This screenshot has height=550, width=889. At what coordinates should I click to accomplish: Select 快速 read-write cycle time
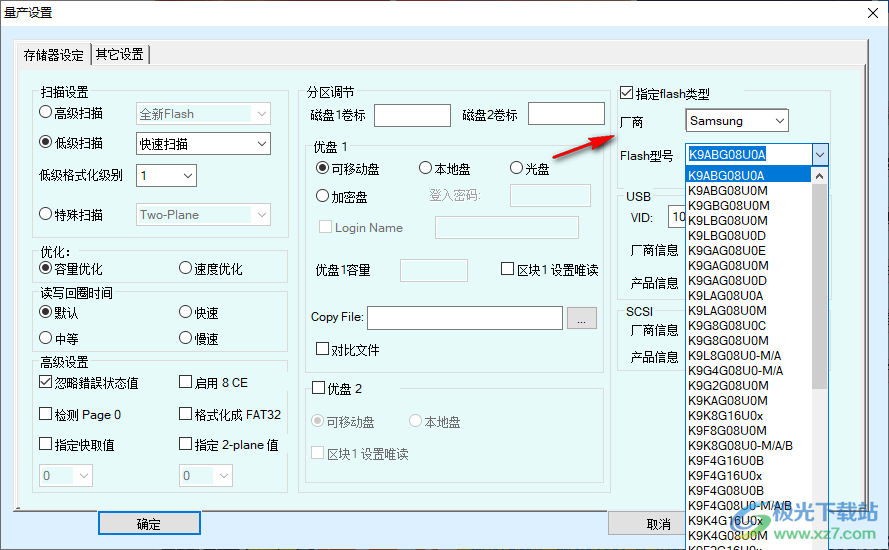[x=185, y=312]
